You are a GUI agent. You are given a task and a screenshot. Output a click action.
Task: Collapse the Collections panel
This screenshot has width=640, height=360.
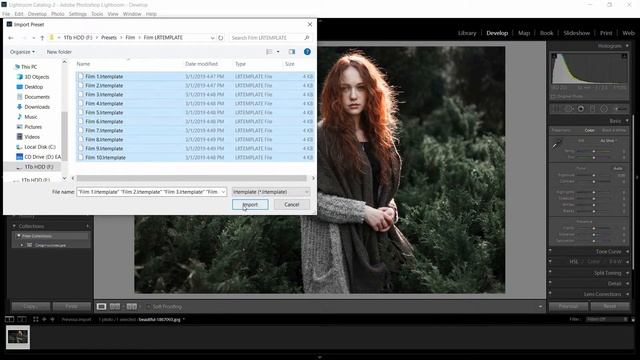[14, 226]
